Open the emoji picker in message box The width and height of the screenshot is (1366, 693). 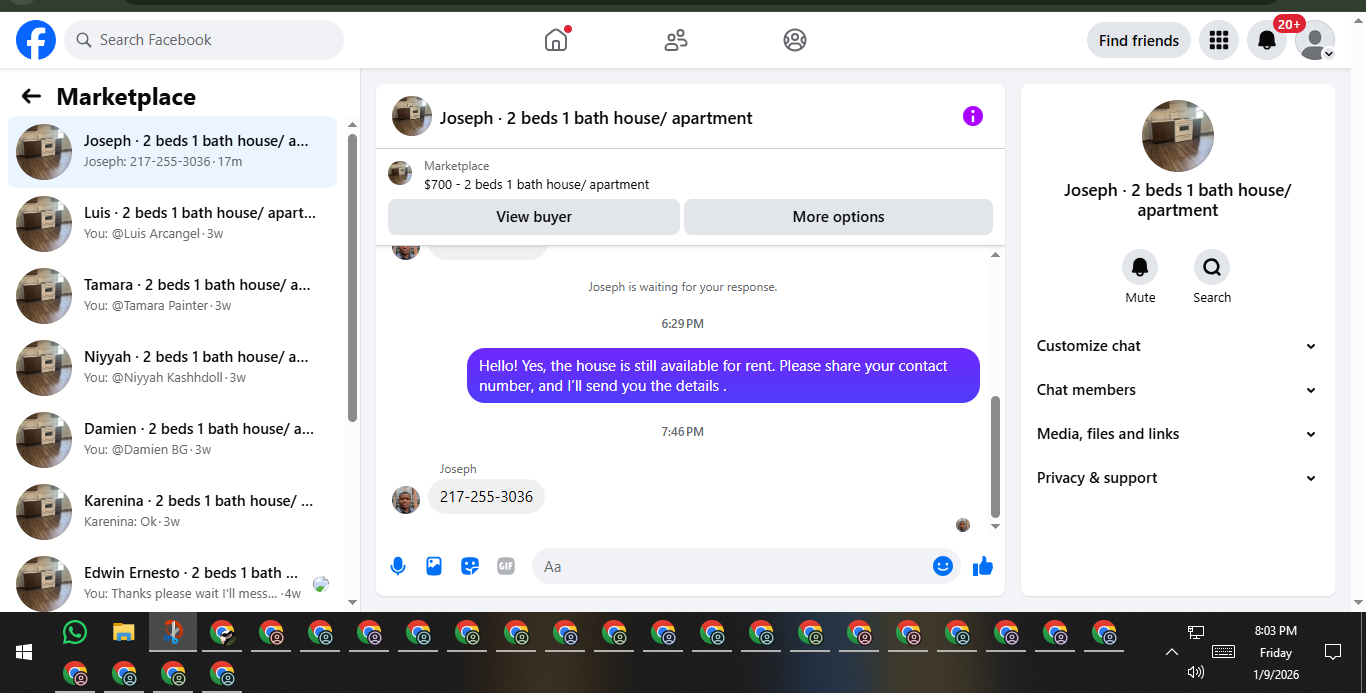943,566
